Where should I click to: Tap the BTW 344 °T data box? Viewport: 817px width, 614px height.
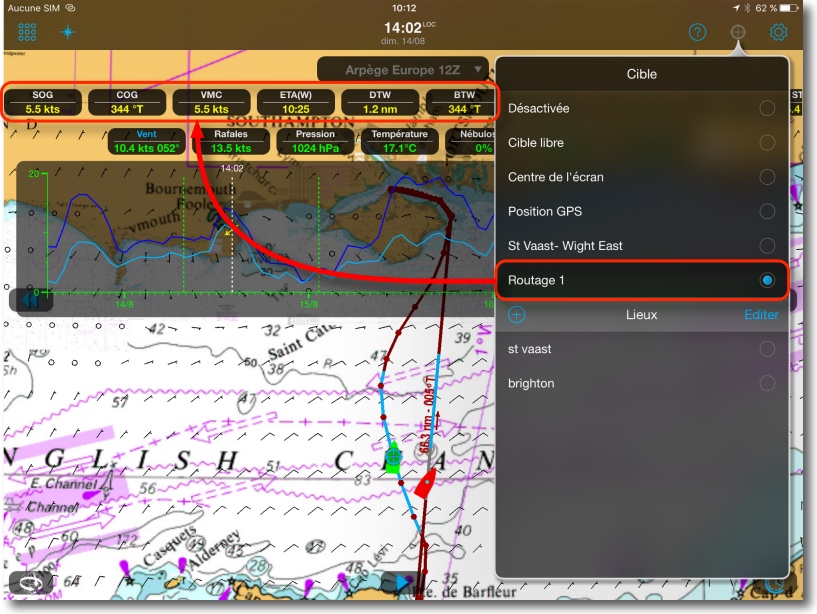461,102
